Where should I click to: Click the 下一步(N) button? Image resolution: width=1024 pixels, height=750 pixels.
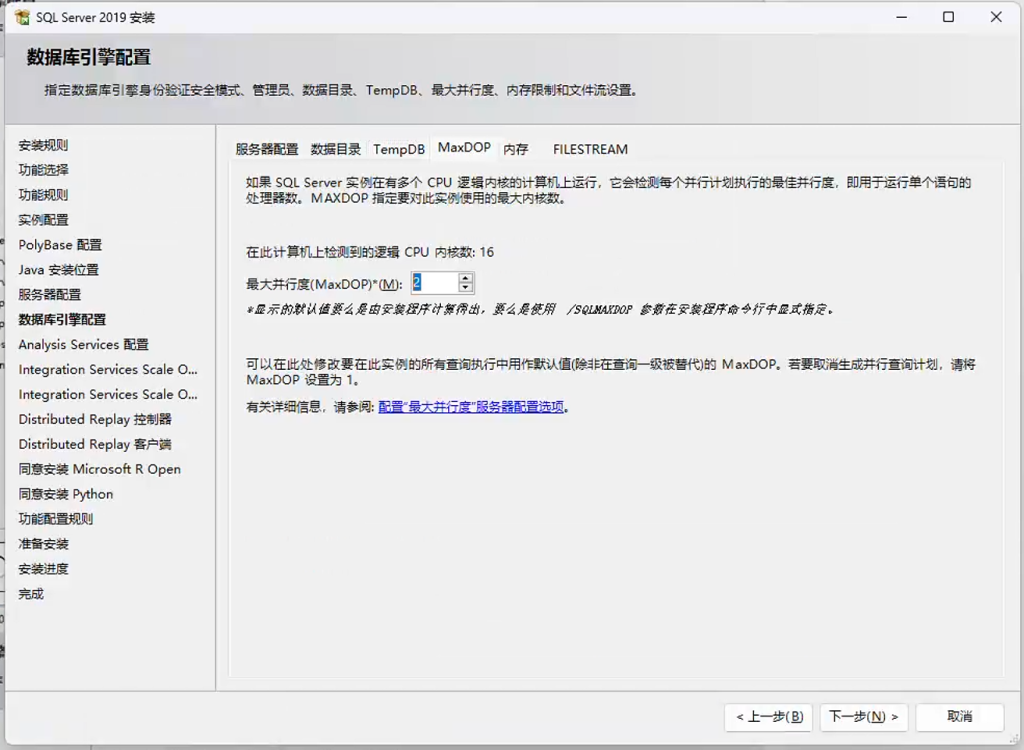(863, 717)
